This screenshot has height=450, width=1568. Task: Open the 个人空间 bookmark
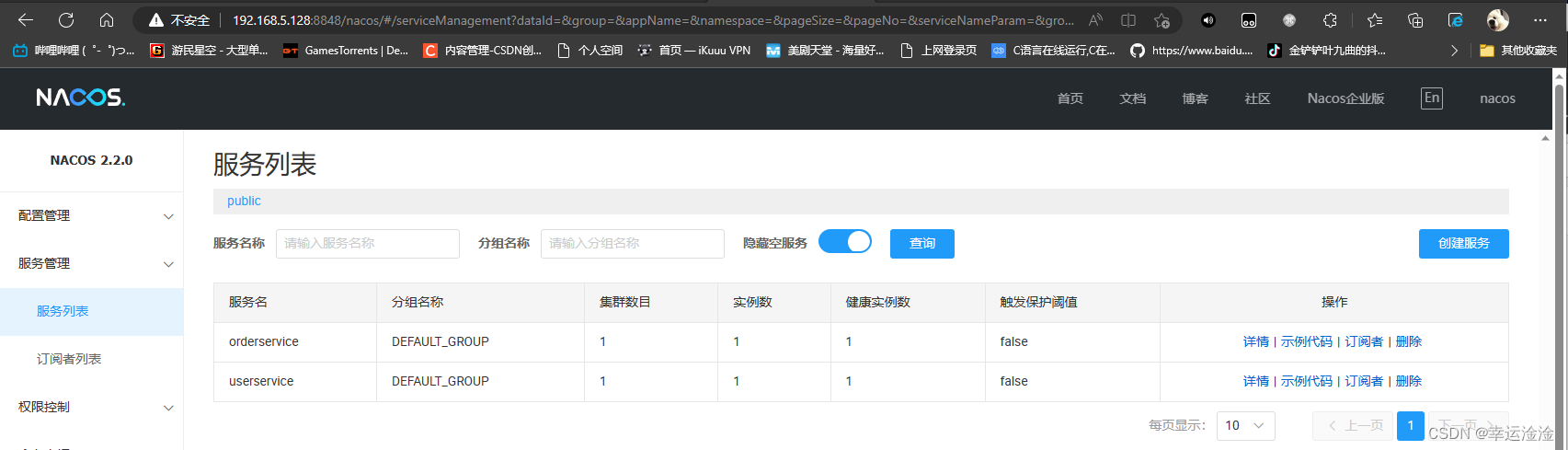coord(590,51)
